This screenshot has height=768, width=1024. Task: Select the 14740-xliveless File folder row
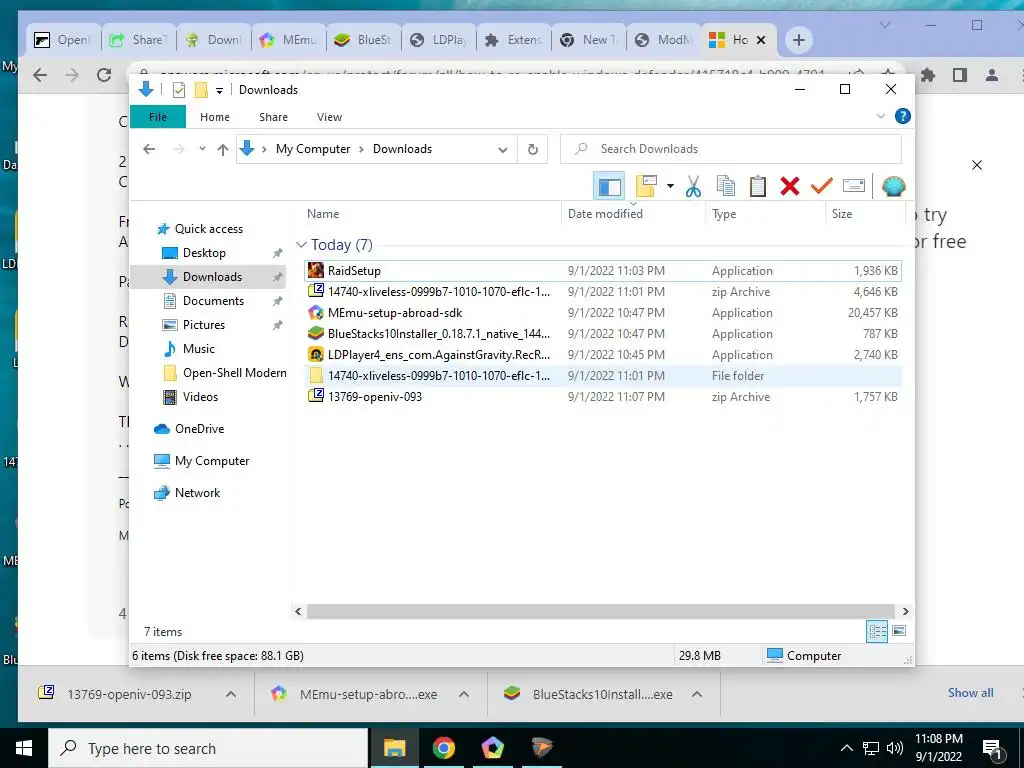(603, 376)
